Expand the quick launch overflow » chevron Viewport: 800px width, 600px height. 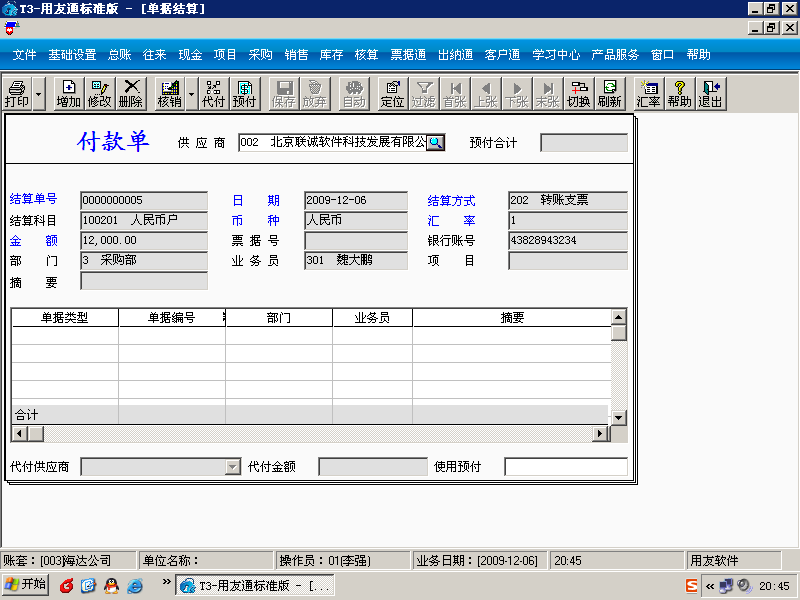click(x=166, y=581)
